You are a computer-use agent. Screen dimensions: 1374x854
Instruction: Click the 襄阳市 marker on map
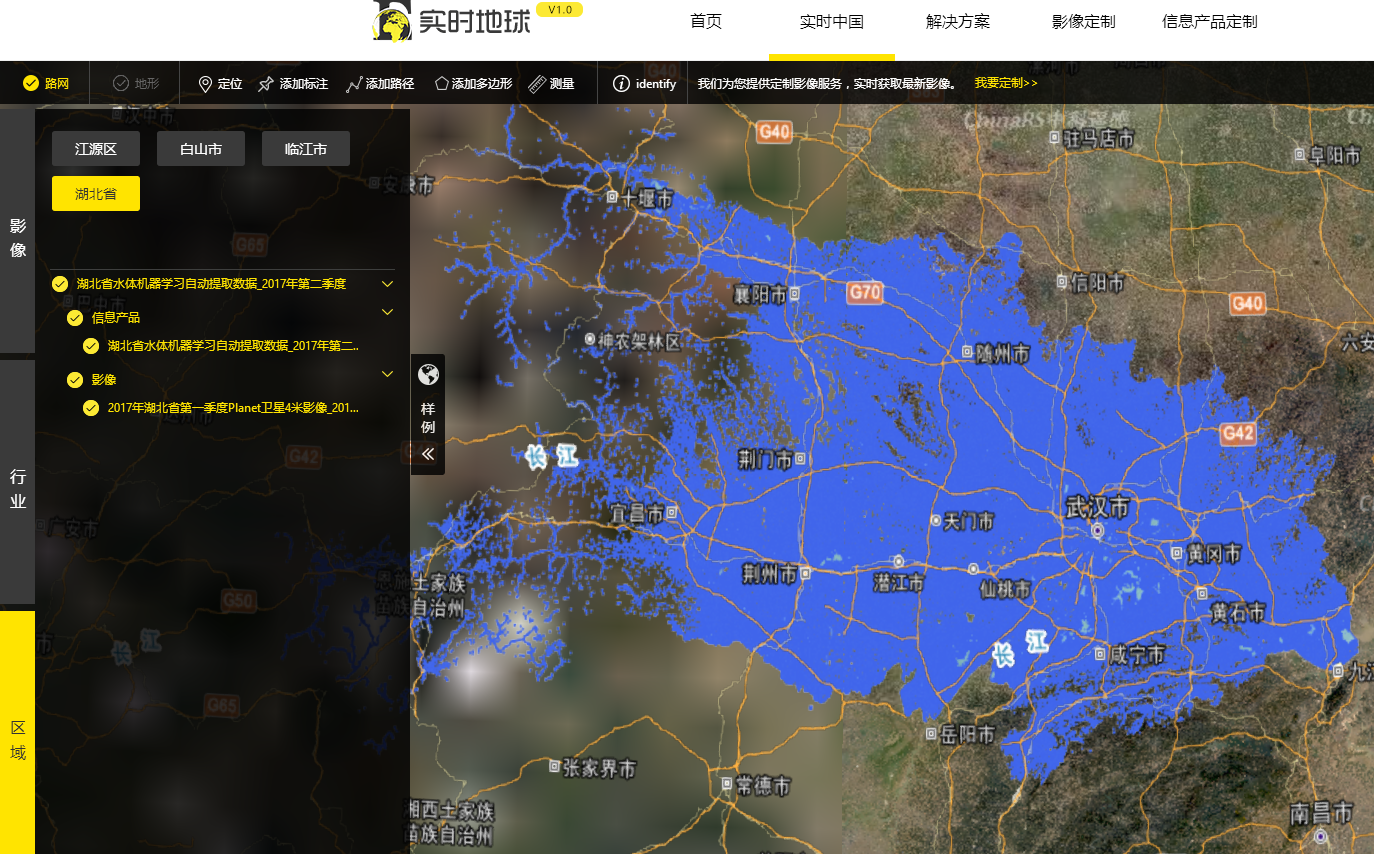pos(794,294)
